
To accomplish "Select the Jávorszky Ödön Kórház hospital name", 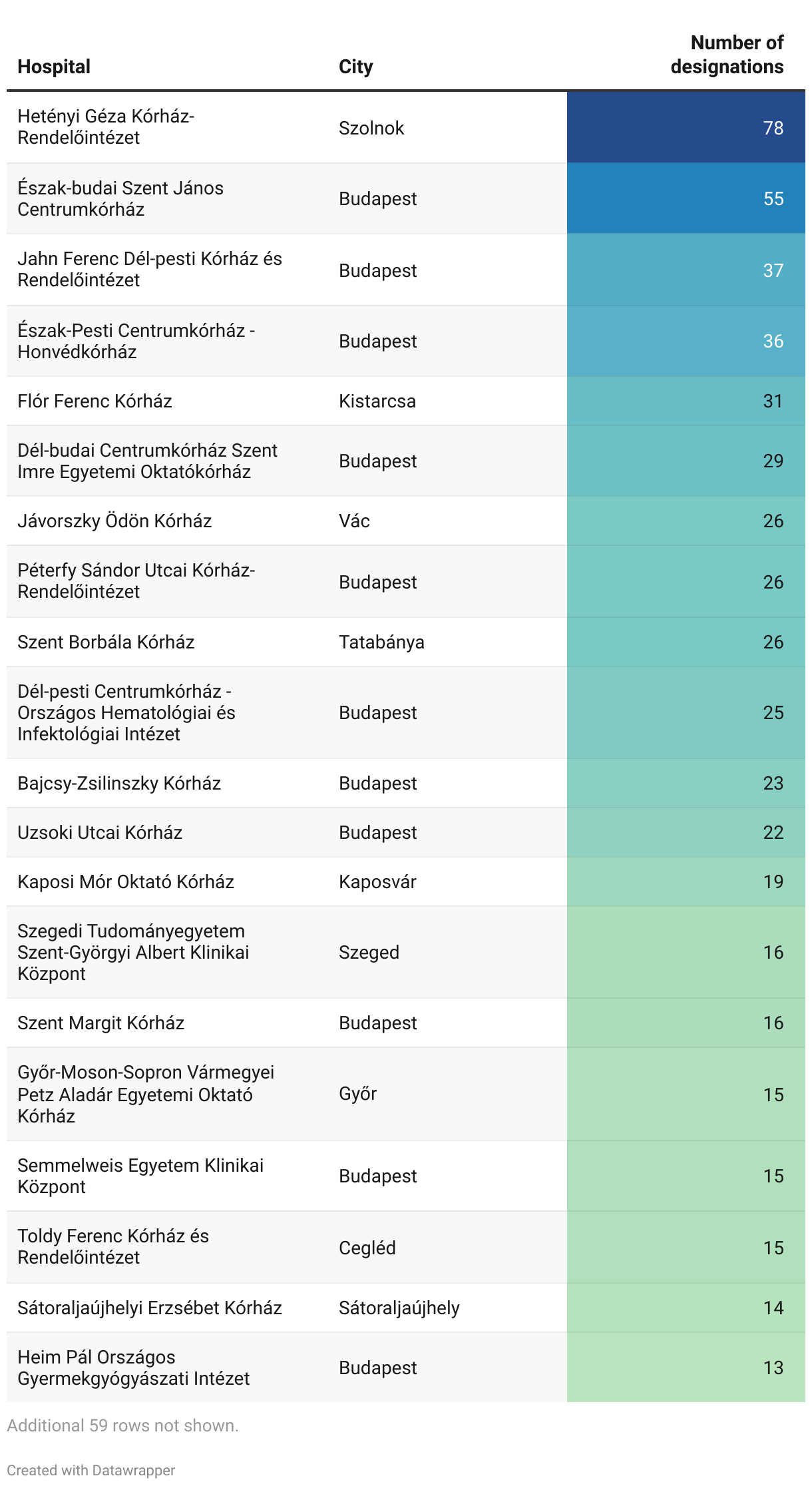I will (114, 521).
